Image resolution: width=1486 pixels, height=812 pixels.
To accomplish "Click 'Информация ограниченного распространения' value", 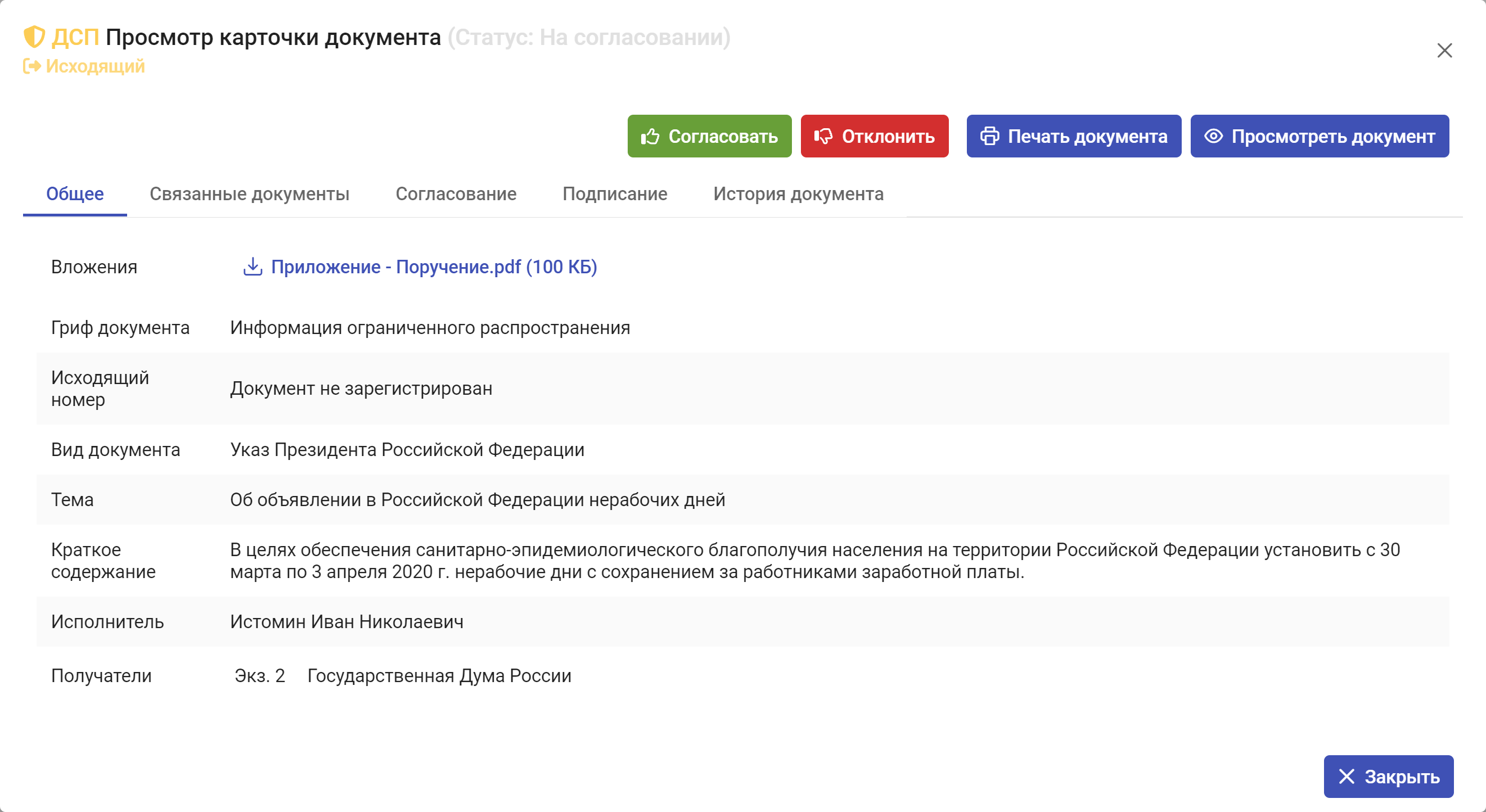I will click(x=430, y=328).
